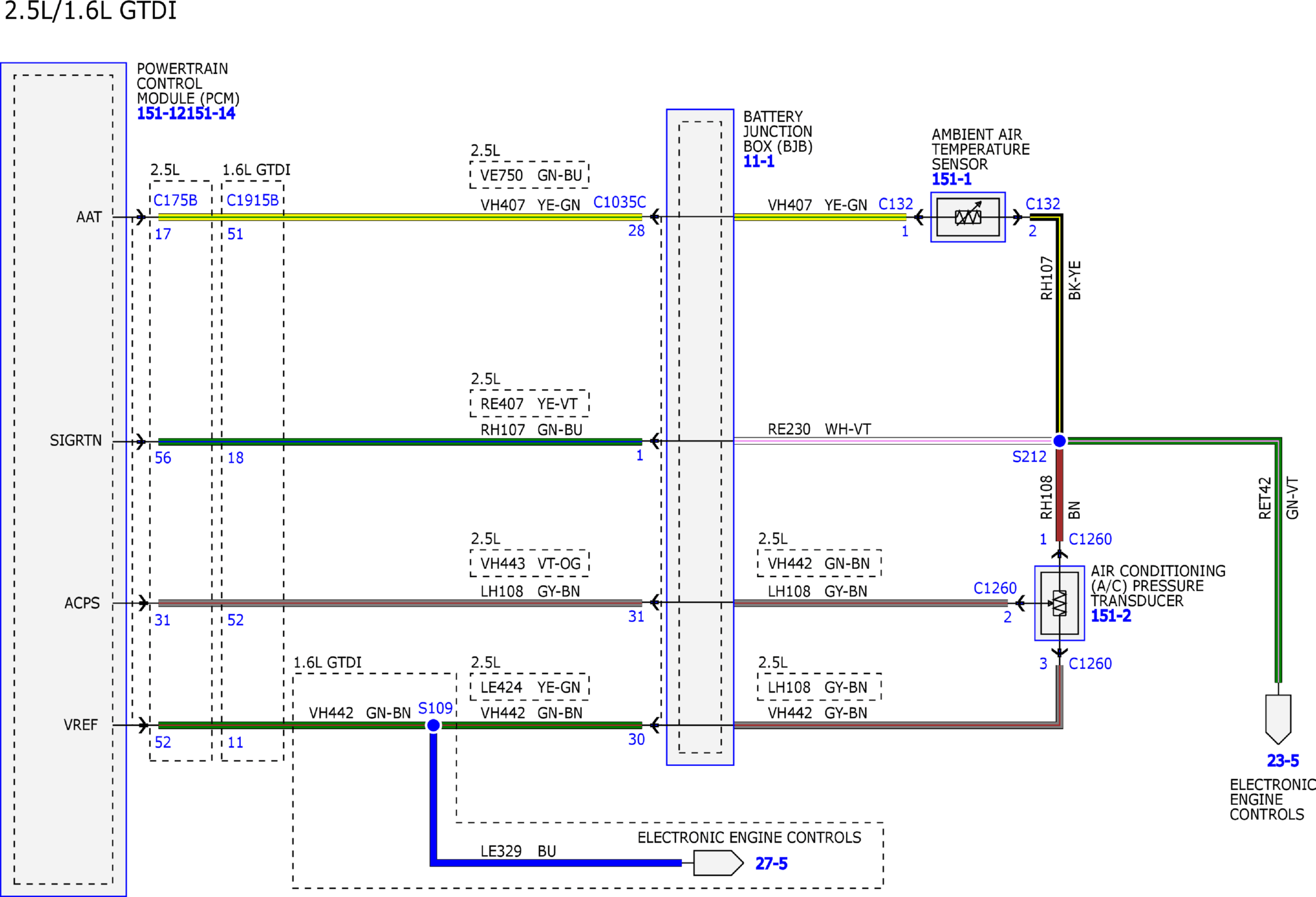Screen dimensions: 1316x897
Task: Open the 151-1 sensor reference link
Action: 951,180
